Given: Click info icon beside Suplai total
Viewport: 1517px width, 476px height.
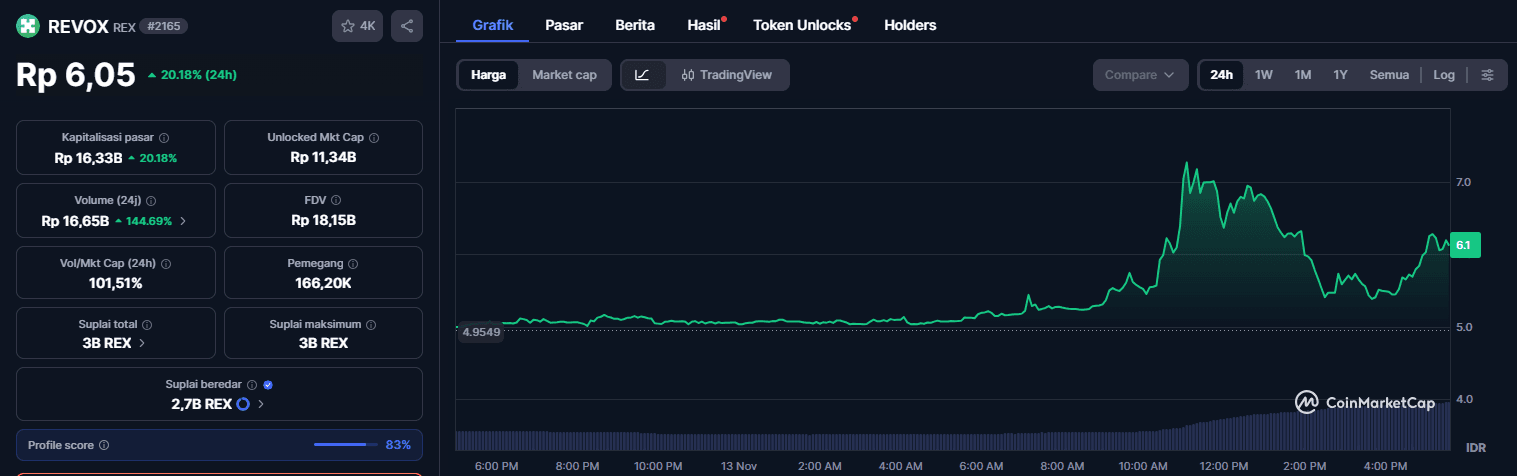Looking at the screenshot, I should point(147,325).
